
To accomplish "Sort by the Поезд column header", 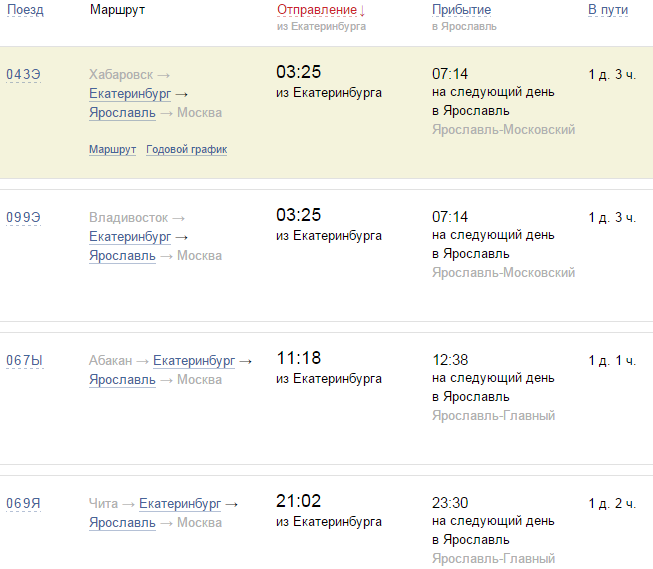I will [25, 10].
